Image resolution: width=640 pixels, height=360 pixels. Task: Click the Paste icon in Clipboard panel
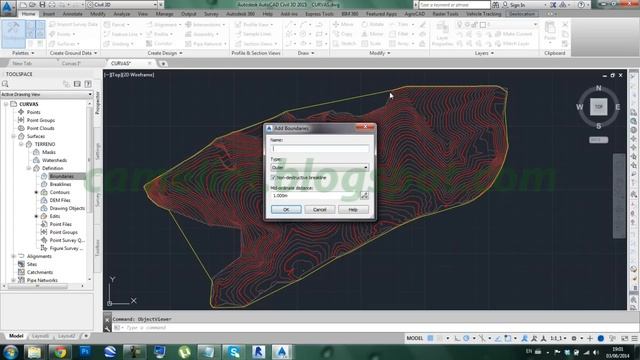[550, 31]
